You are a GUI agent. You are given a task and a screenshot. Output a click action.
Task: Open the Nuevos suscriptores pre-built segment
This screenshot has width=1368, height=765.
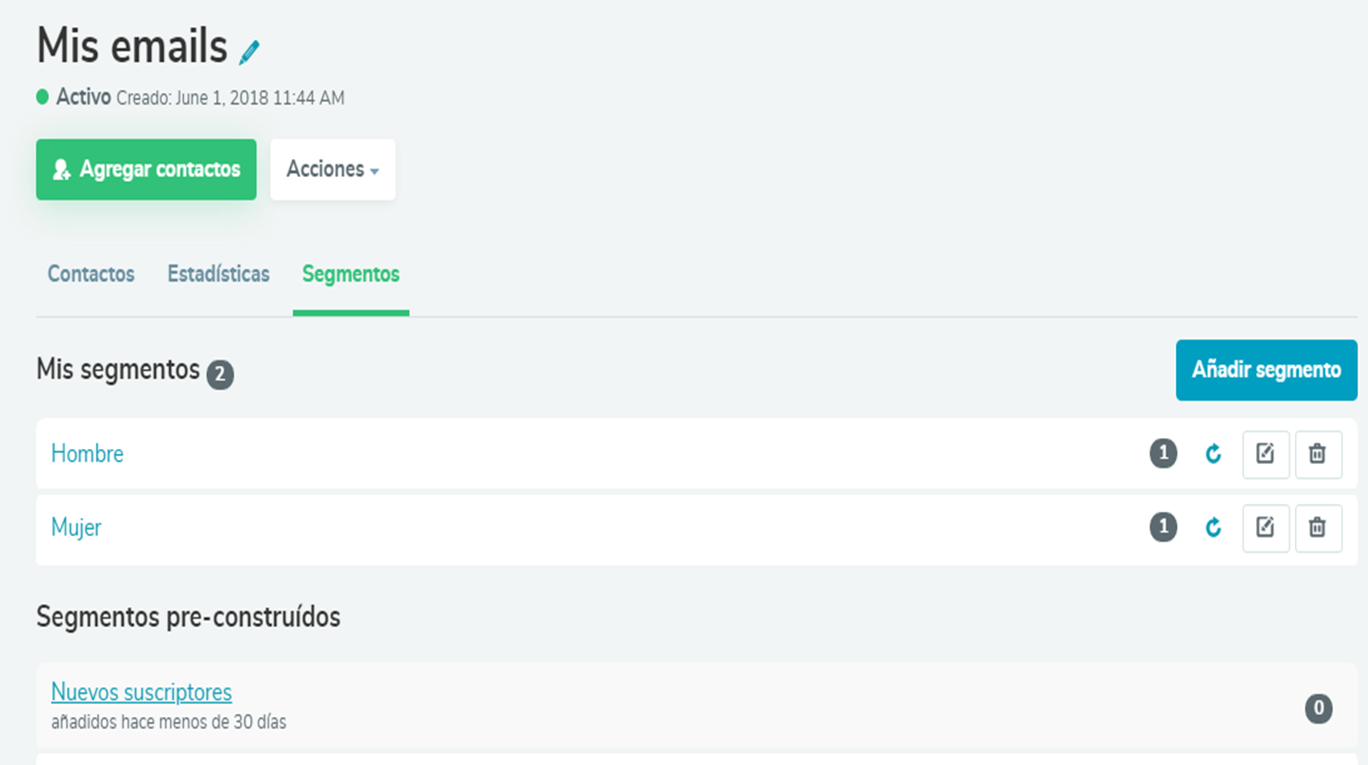click(141, 692)
